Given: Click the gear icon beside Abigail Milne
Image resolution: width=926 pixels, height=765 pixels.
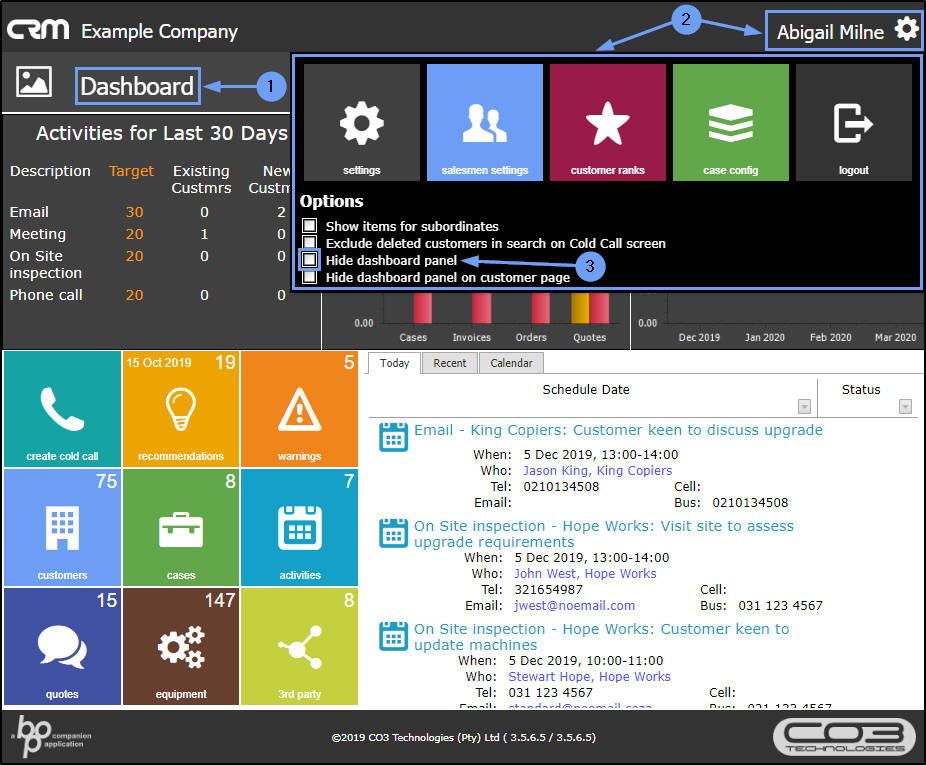Looking at the screenshot, I should click(907, 28).
